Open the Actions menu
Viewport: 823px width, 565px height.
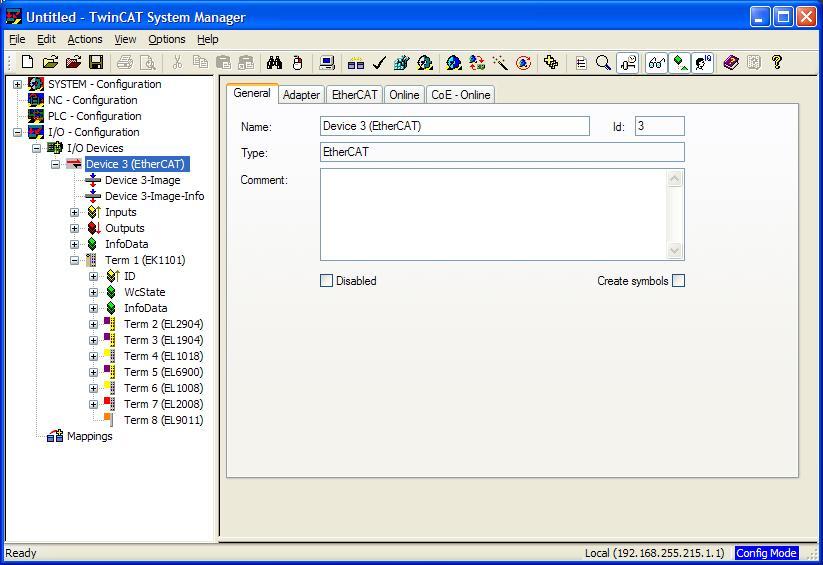(x=85, y=39)
